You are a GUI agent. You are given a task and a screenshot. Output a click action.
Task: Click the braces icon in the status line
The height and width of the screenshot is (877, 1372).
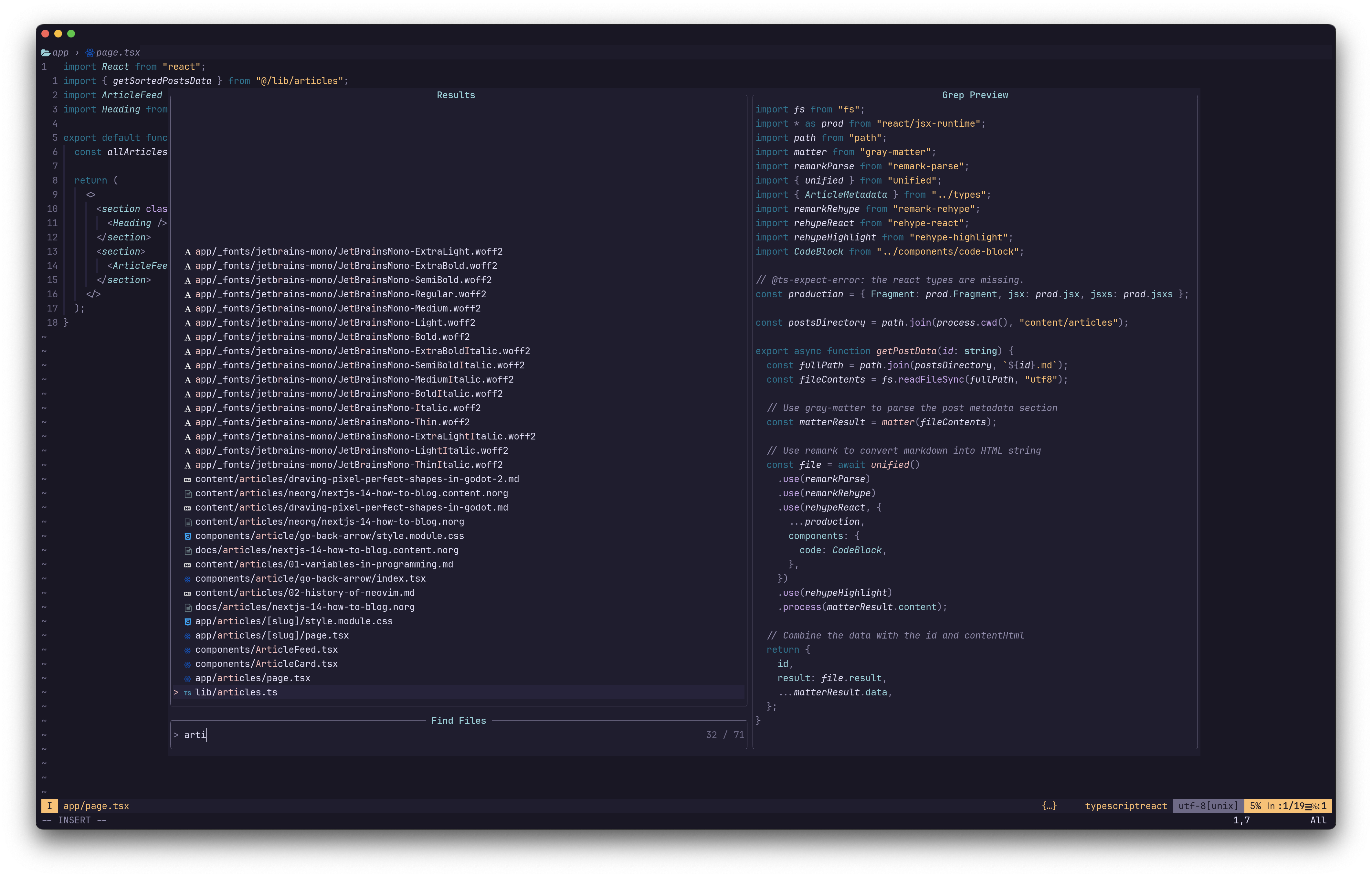(x=1049, y=806)
